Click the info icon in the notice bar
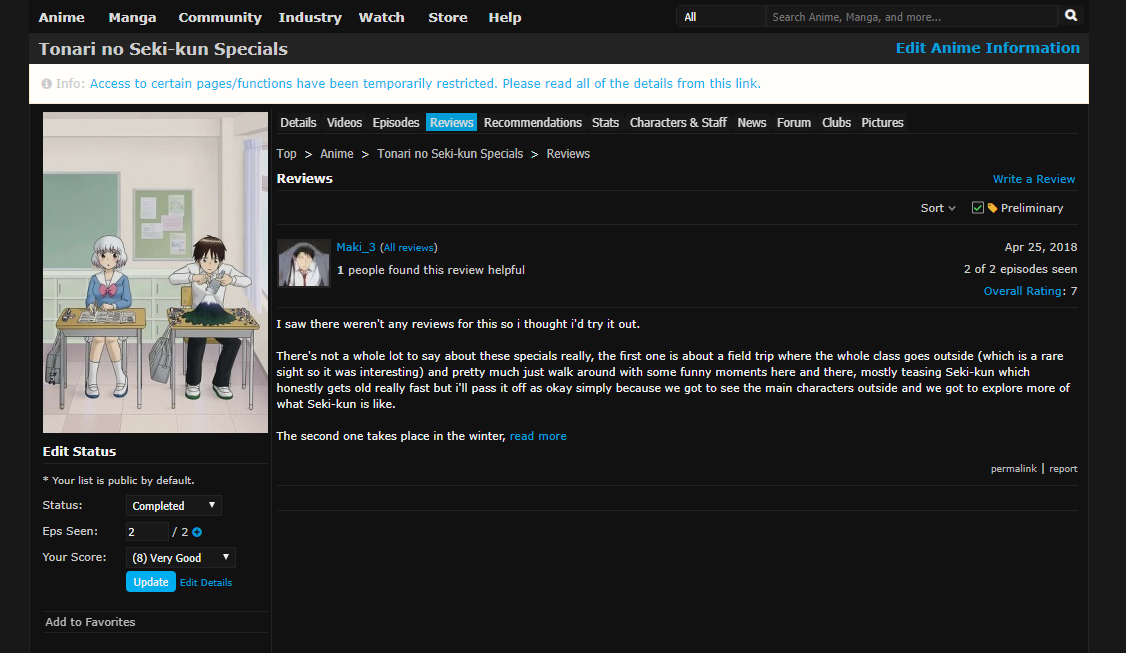This screenshot has height=653, width=1126. pos(47,84)
